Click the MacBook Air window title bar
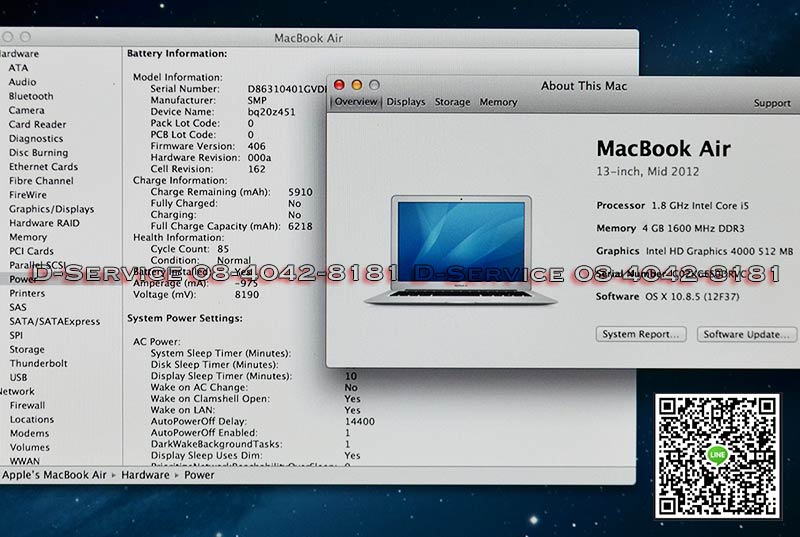This screenshot has width=800, height=537. point(308,38)
